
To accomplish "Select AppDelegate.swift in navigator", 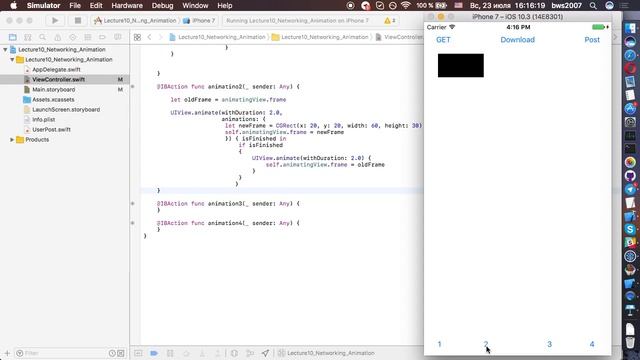I will [x=56, y=69].
